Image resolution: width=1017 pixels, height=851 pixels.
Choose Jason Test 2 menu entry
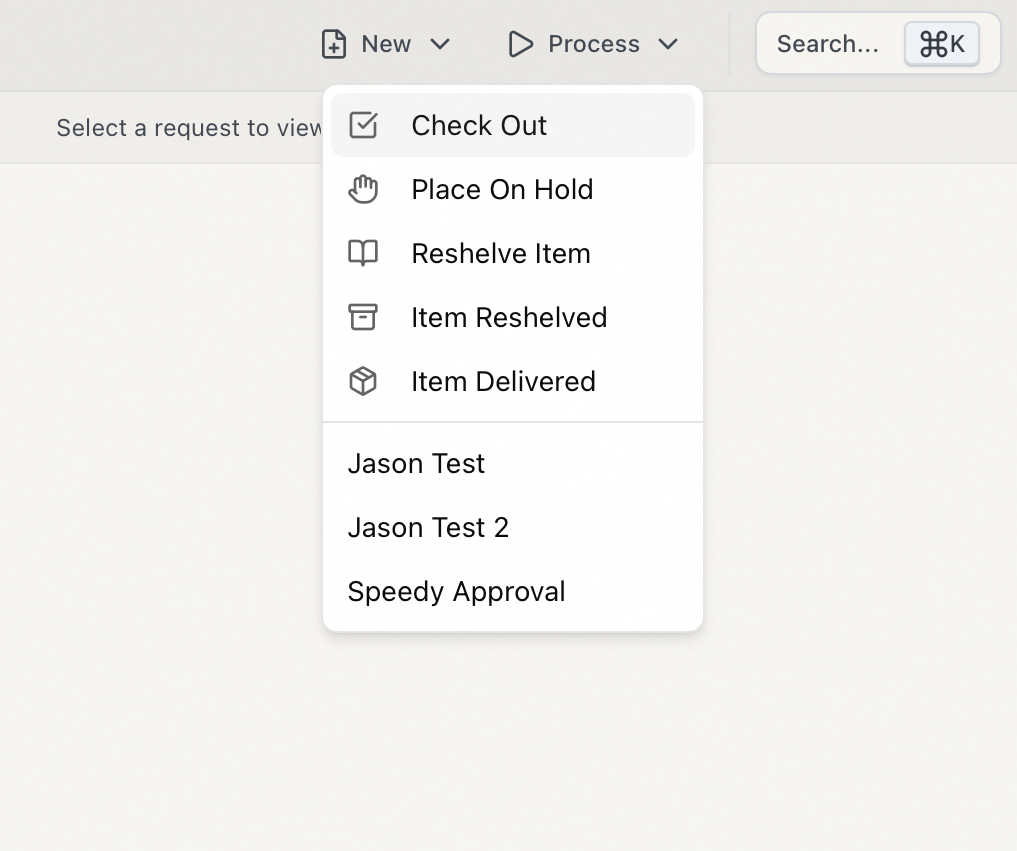point(512,527)
